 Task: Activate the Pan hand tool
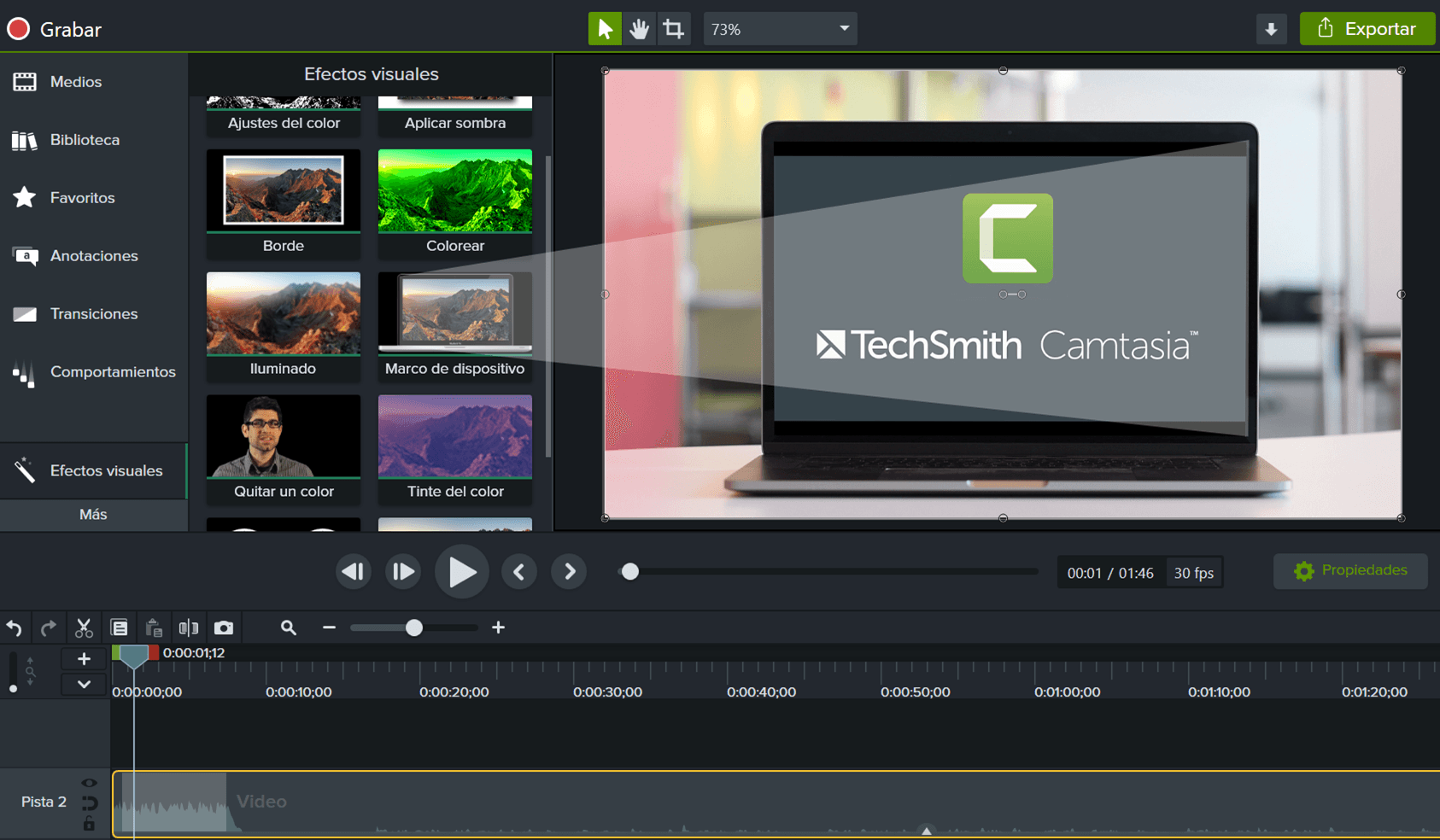click(x=639, y=29)
